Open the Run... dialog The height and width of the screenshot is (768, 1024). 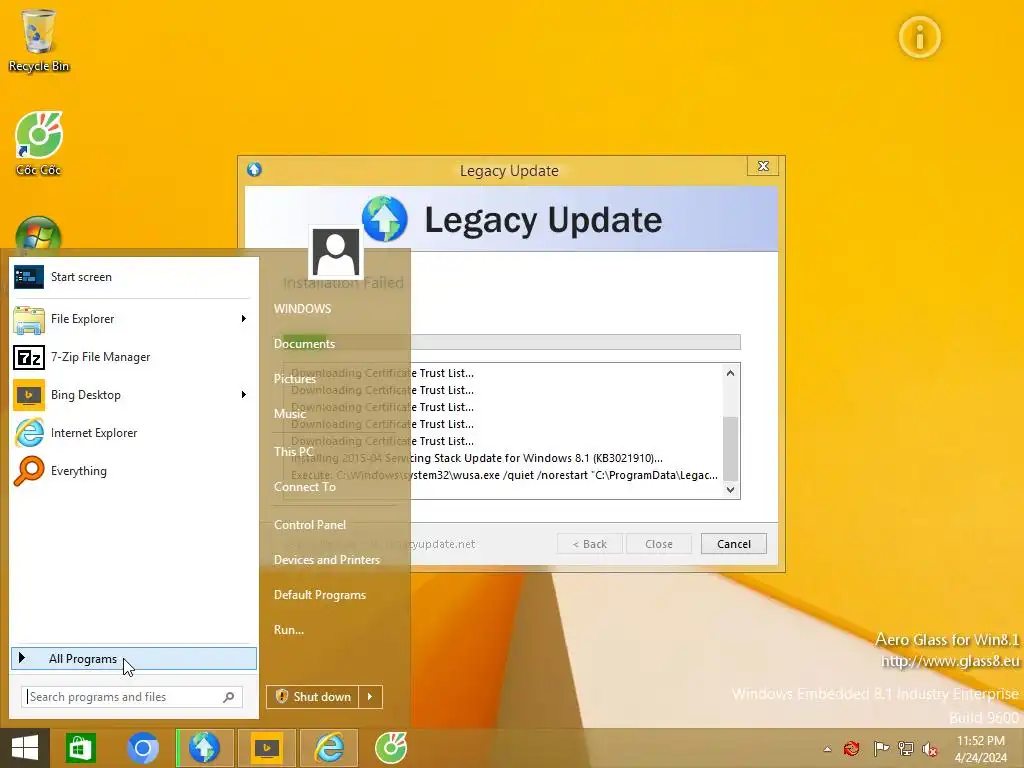click(289, 630)
